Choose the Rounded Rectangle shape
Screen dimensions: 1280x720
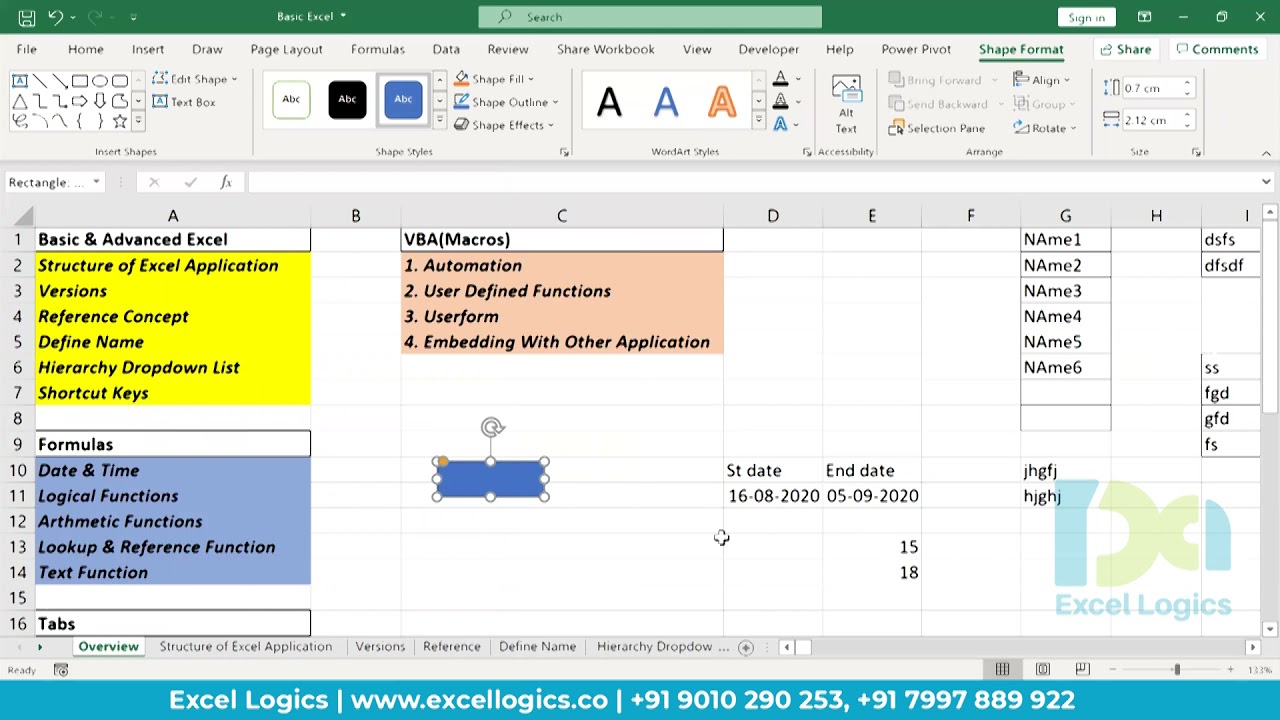(x=120, y=81)
